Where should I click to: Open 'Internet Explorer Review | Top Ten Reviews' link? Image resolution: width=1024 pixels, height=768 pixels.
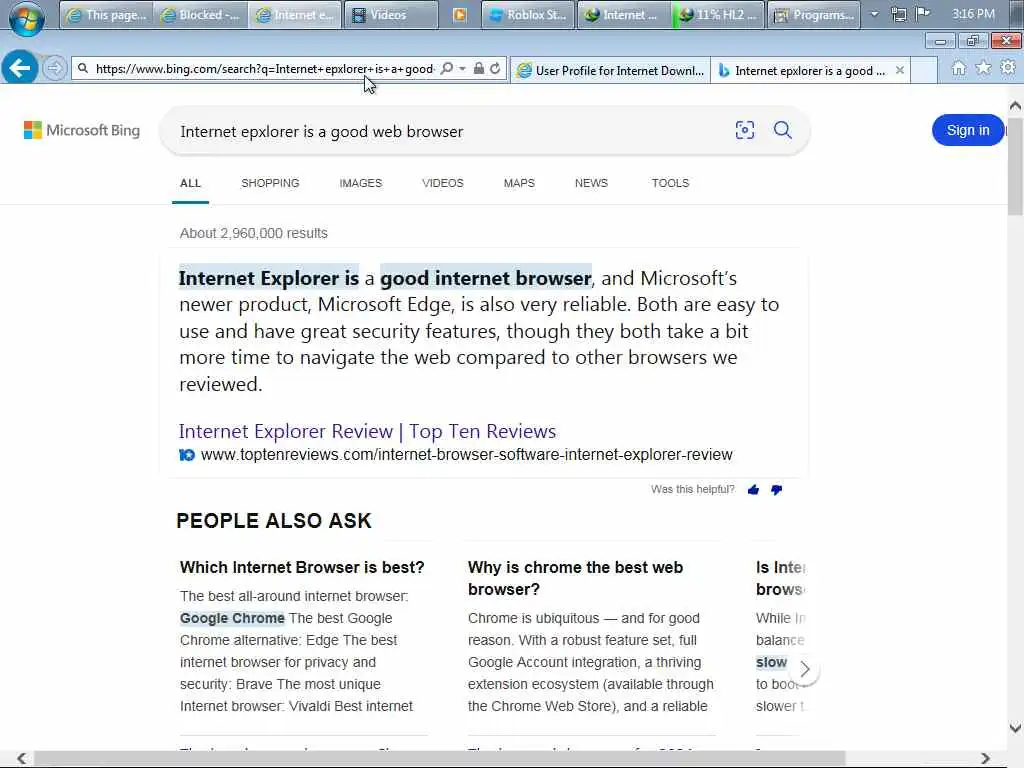coord(368,432)
